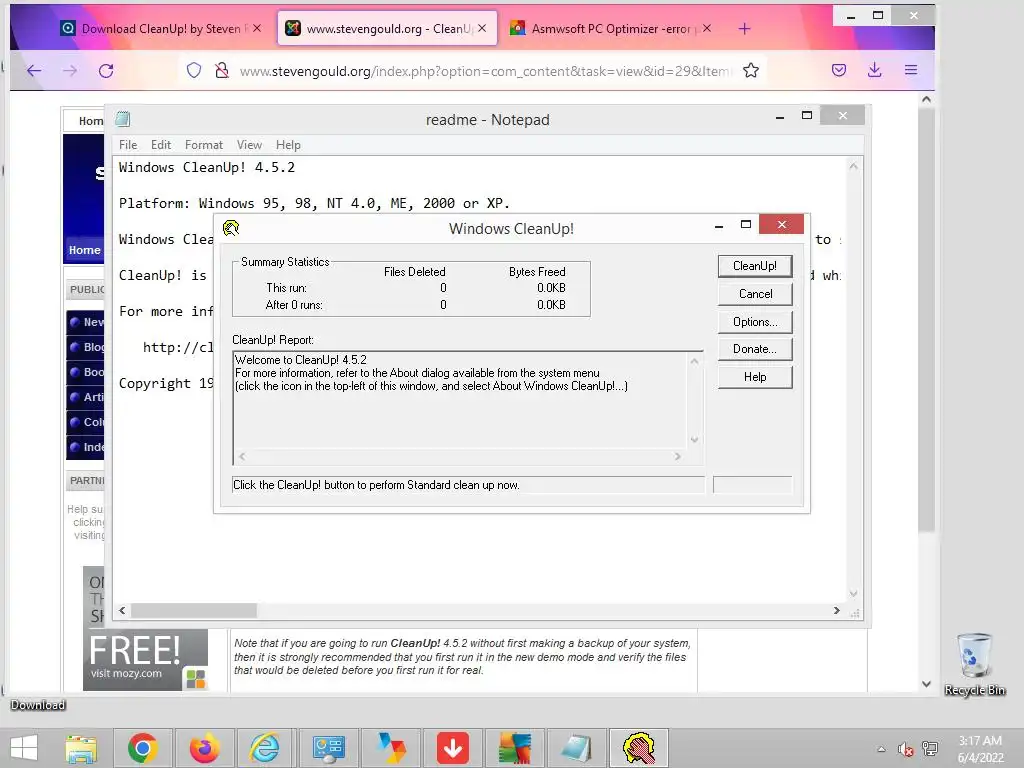Click the colorful pinwheel taskbar icon
This screenshot has width=1024, height=768.
click(391, 748)
